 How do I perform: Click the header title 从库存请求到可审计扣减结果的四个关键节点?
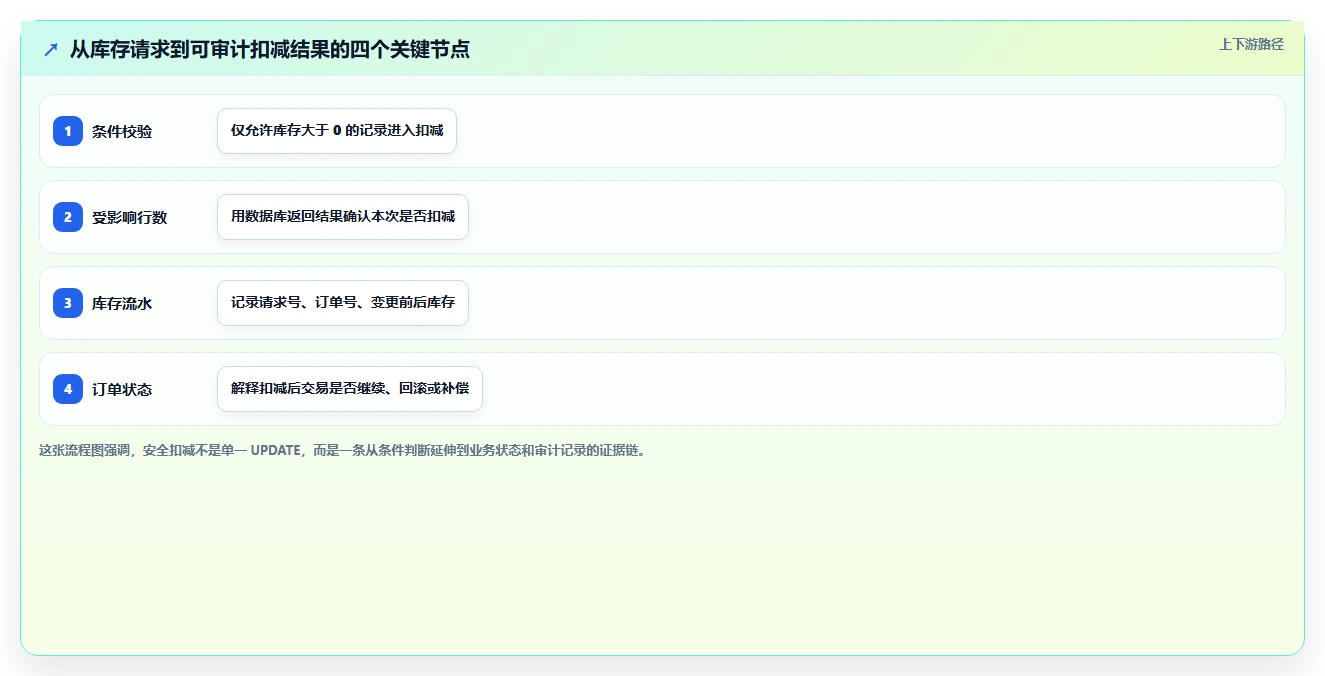coord(270,49)
